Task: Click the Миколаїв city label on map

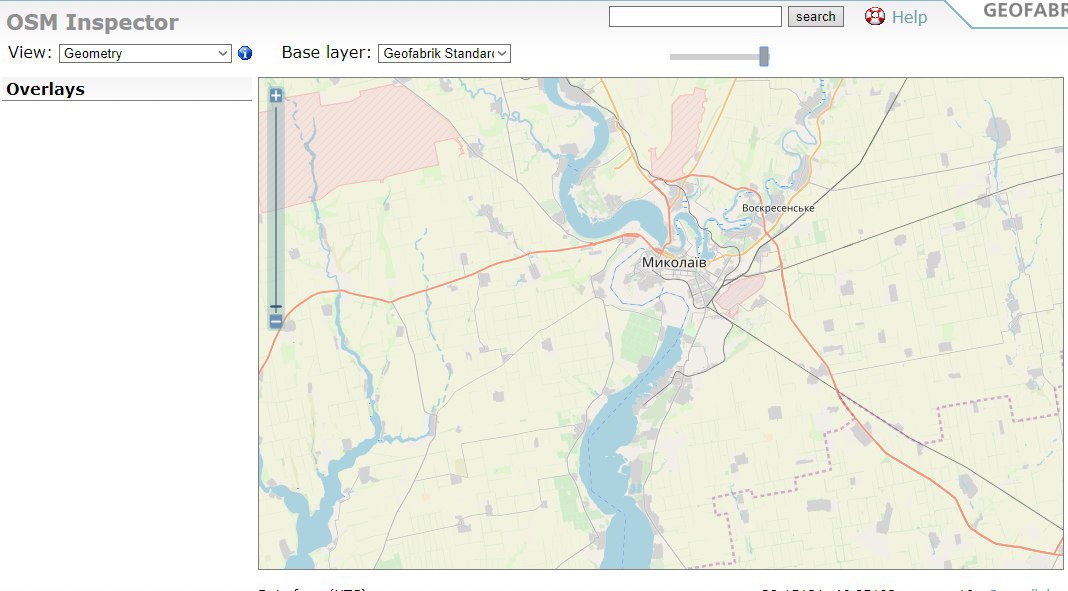Action: coord(674,262)
